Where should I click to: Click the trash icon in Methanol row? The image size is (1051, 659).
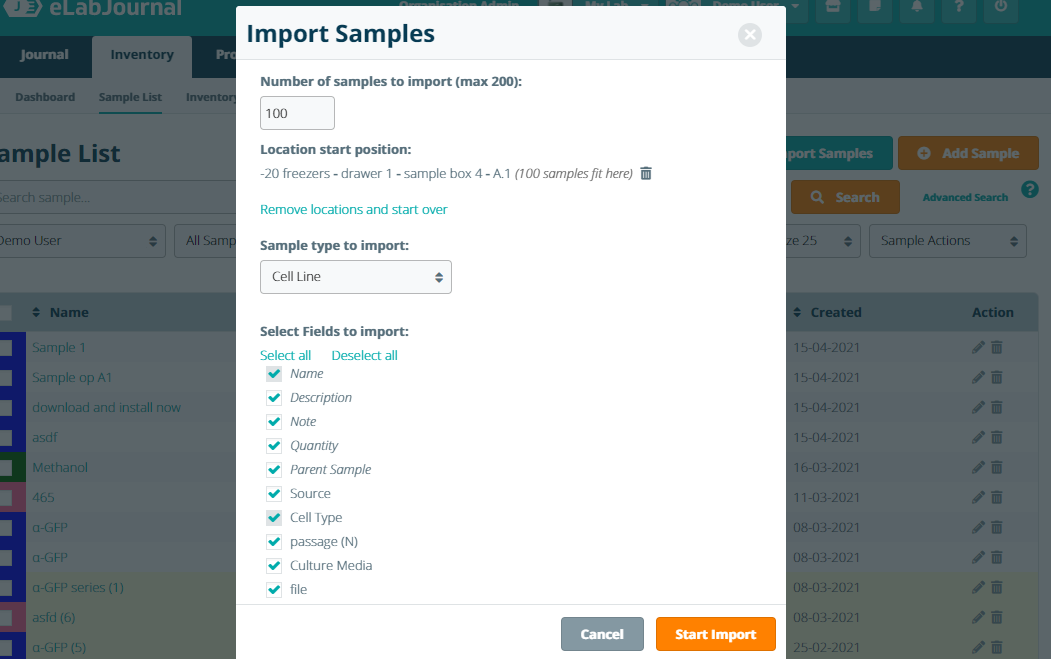pyautogui.click(x=997, y=467)
